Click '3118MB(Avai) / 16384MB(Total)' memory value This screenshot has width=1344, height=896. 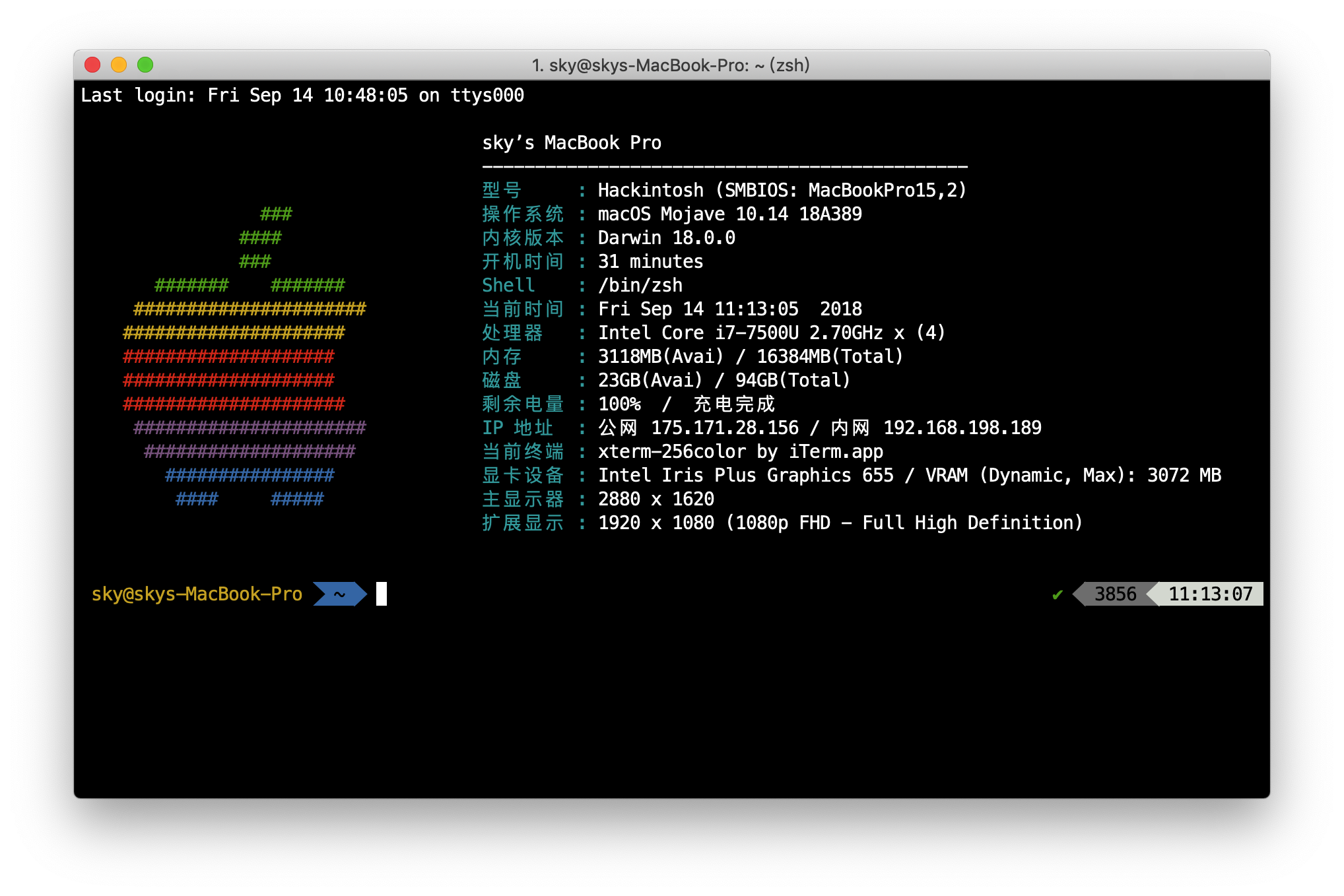click(751, 357)
